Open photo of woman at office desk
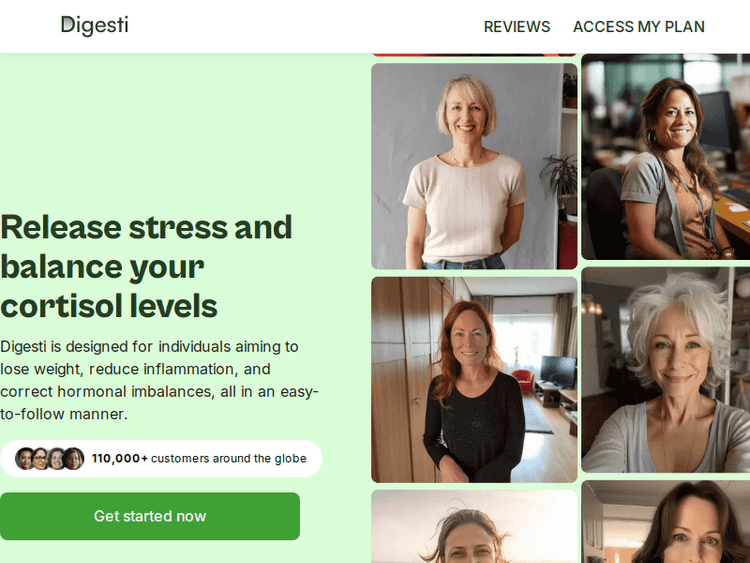750x563 pixels. (666, 157)
